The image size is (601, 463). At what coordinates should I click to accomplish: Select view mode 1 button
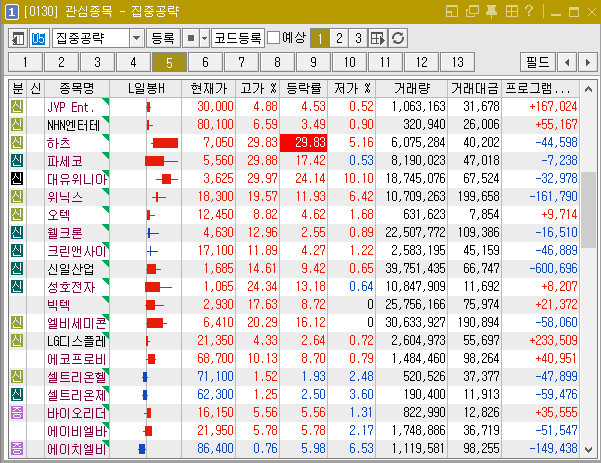pos(320,38)
